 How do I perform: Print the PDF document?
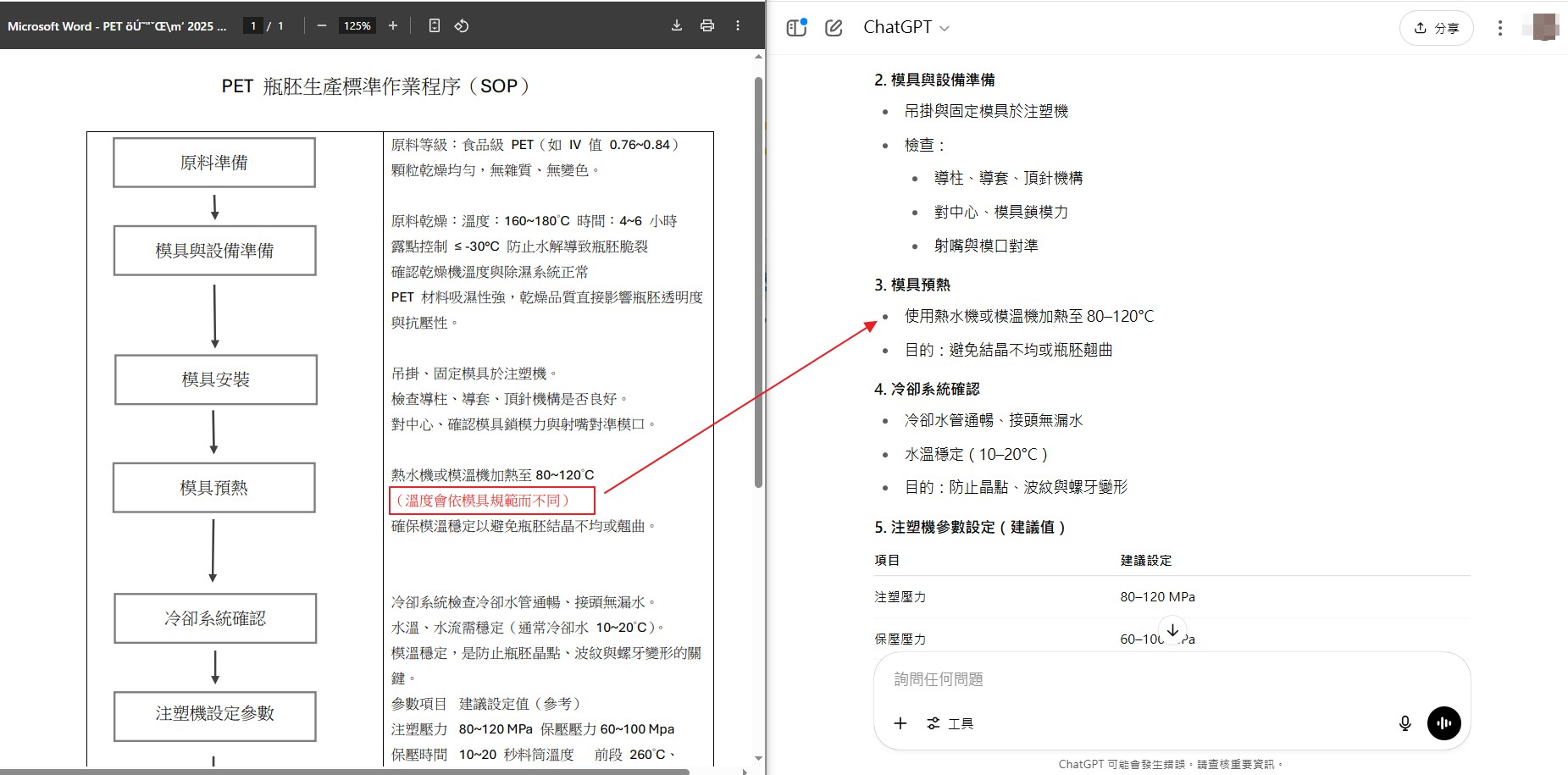[706, 25]
